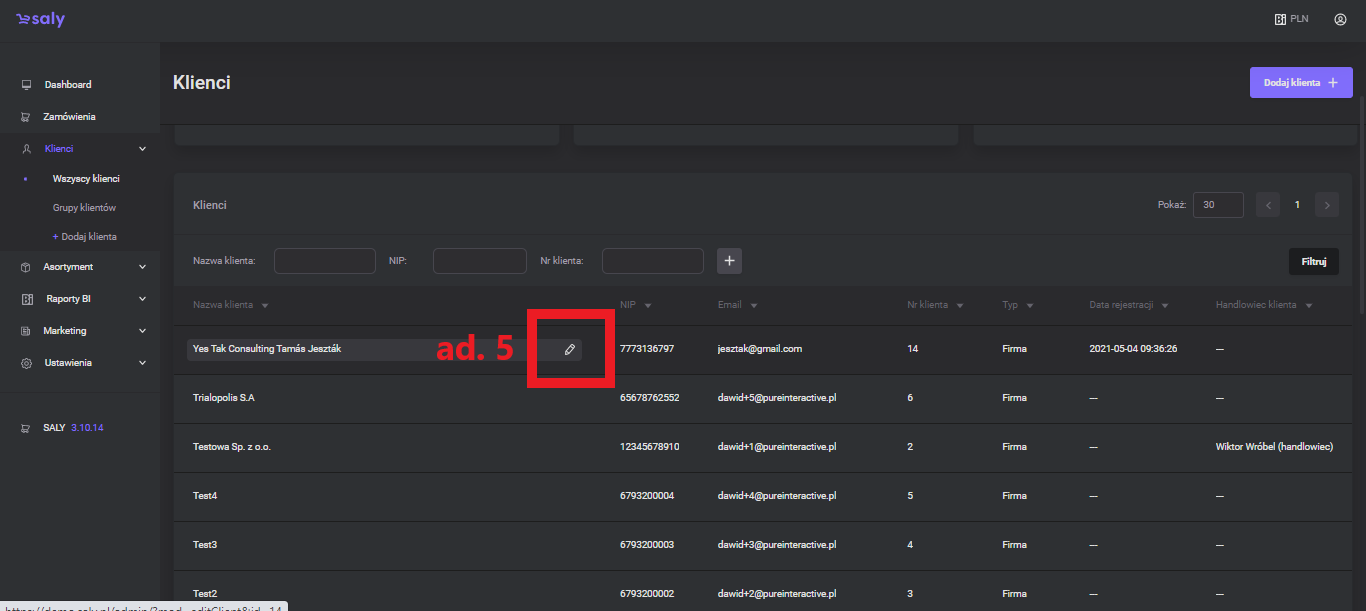
Task: Click the Dodaj klienta button
Action: 1300,83
